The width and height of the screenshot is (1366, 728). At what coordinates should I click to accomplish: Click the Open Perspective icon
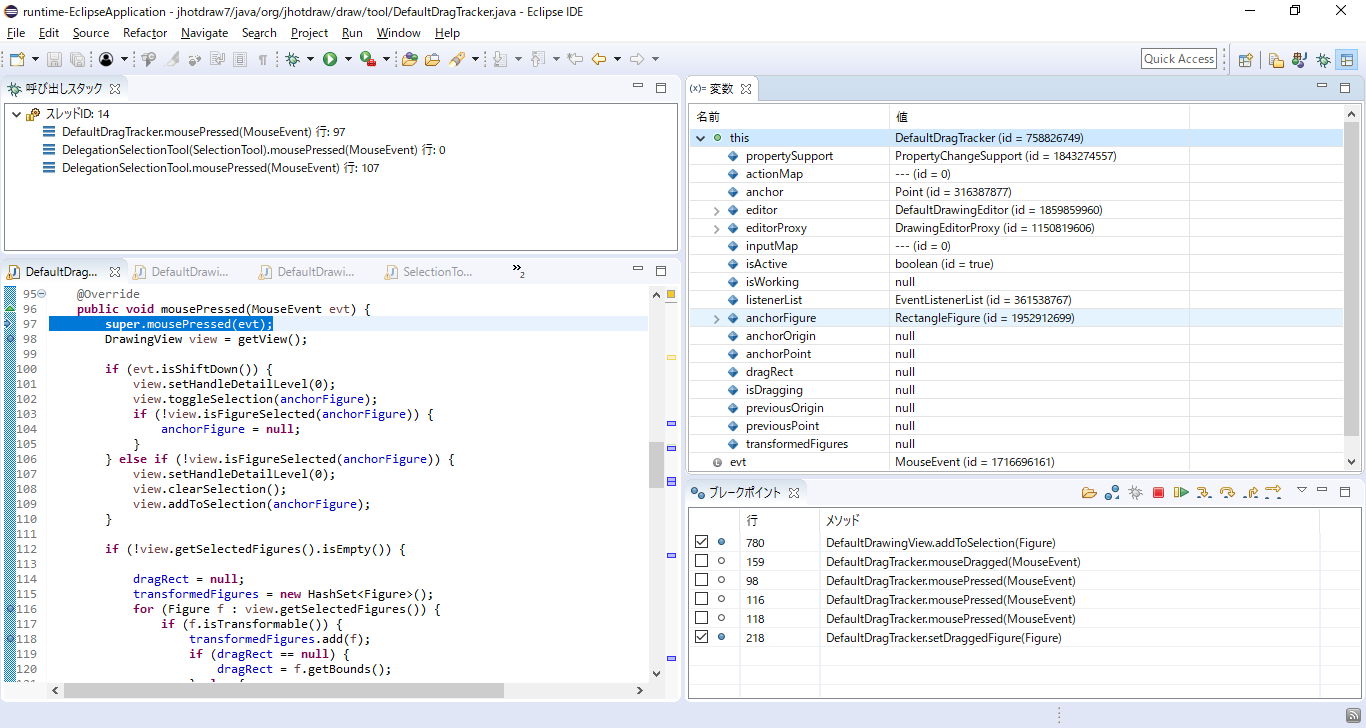point(1246,59)
